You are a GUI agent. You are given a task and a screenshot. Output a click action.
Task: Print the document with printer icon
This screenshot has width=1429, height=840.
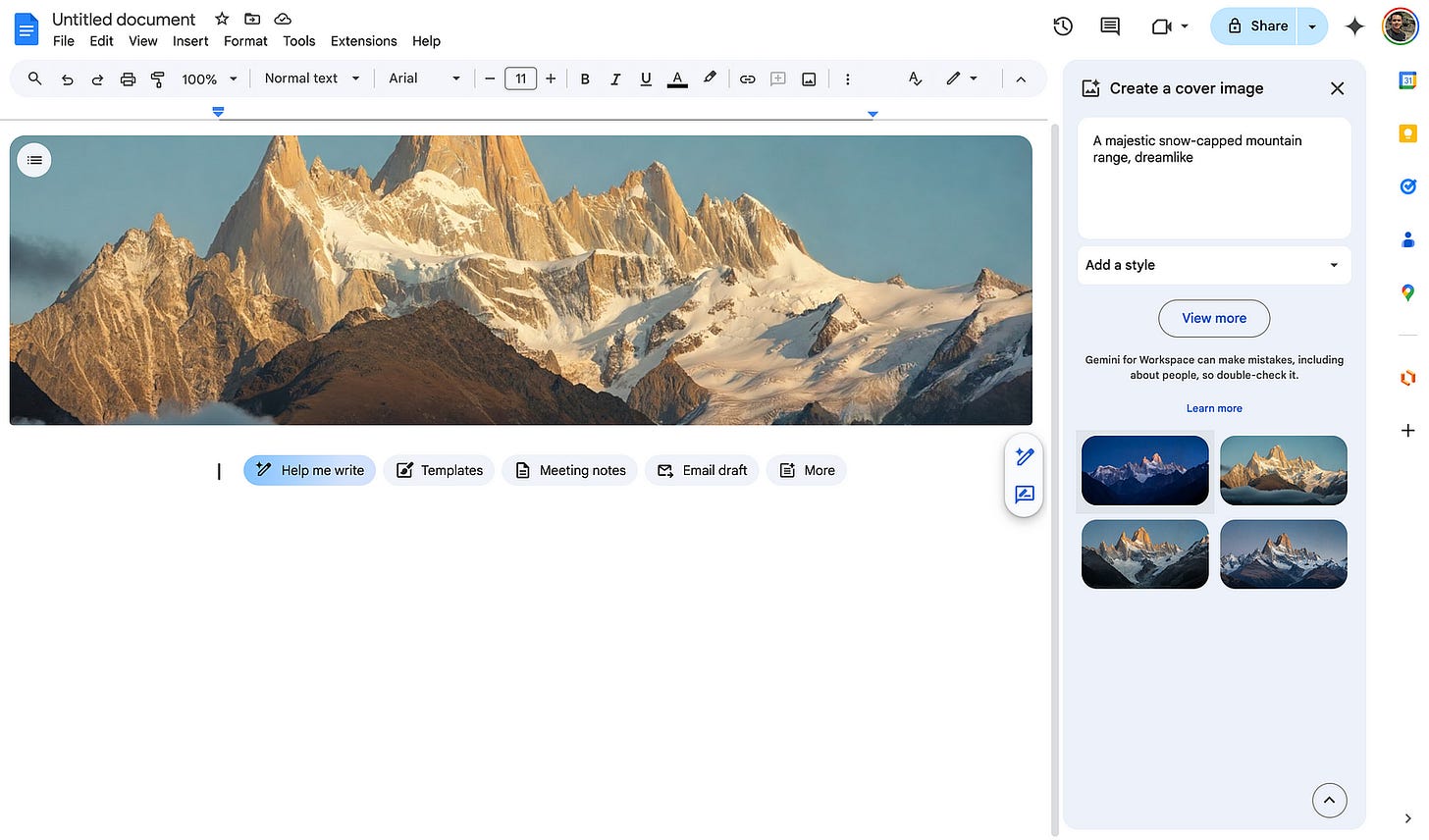(128, 79)
